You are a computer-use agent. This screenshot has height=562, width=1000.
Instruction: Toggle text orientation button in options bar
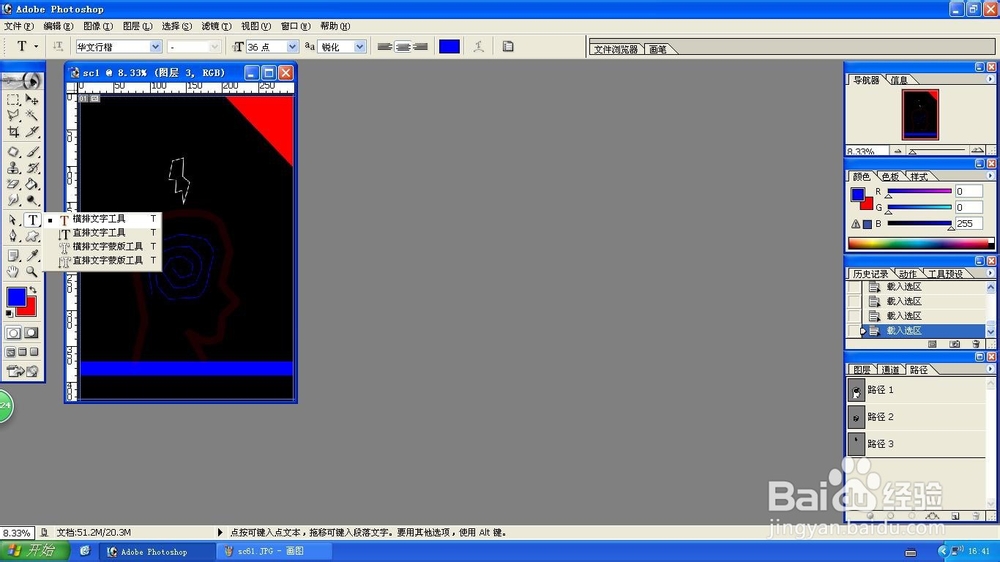tap(58, 47)
